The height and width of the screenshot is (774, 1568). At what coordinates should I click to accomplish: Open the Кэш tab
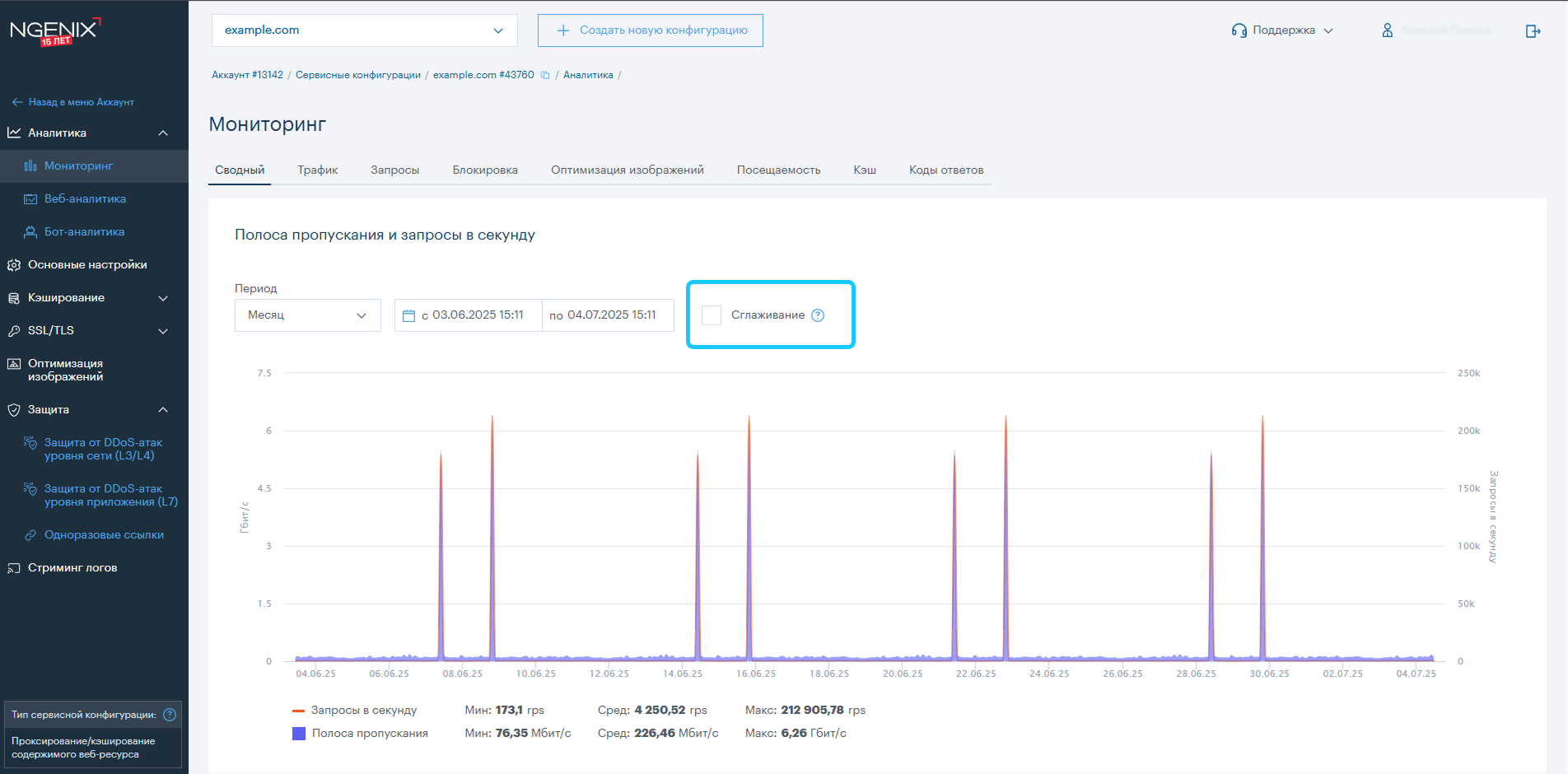(x=865, y=170)
